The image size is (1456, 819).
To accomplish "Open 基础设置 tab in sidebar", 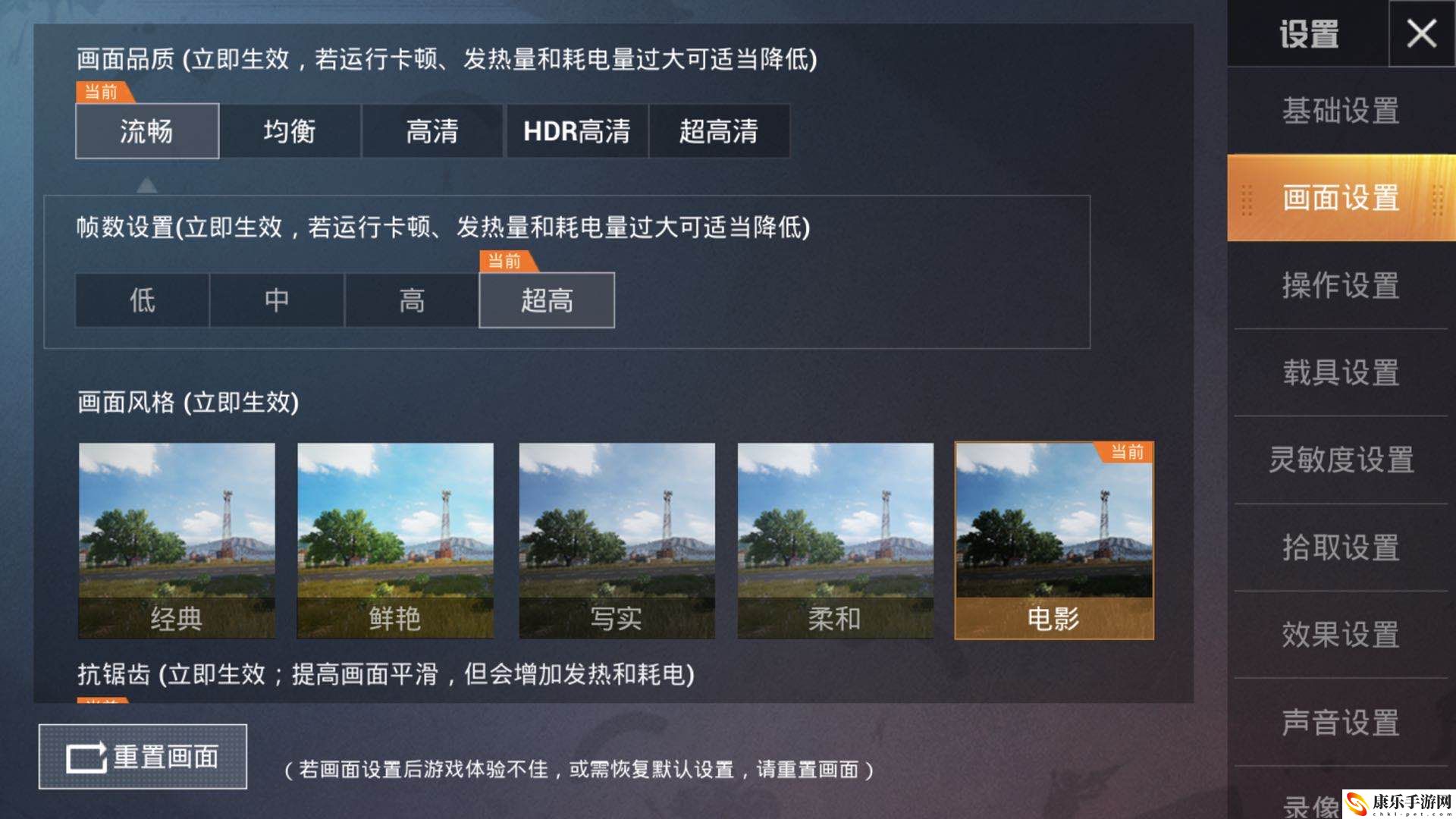I will pyautogui.click(x=1341, y=111).
